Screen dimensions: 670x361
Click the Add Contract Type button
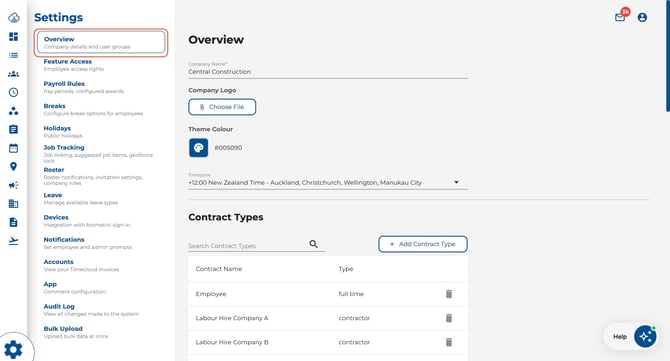pos(423,244)
